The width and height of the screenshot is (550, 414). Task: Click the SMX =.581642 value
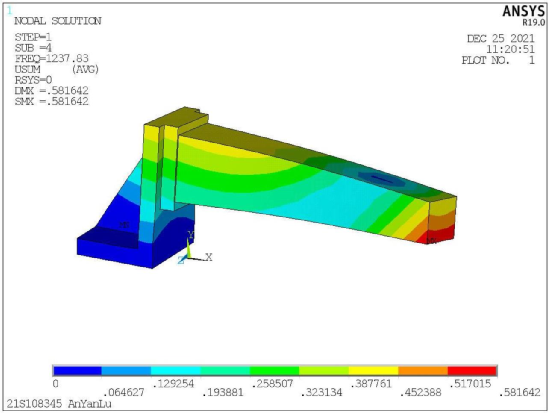coord(52,101)
